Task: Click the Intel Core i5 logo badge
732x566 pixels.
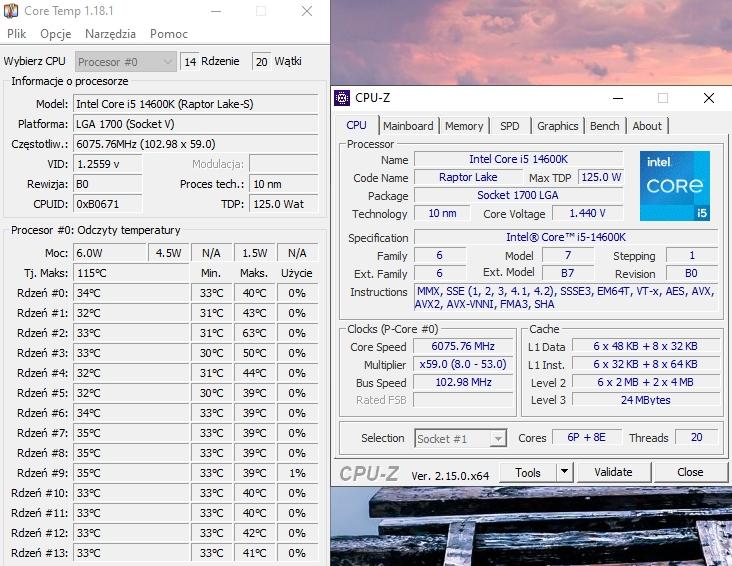Action: pos(674,186)
